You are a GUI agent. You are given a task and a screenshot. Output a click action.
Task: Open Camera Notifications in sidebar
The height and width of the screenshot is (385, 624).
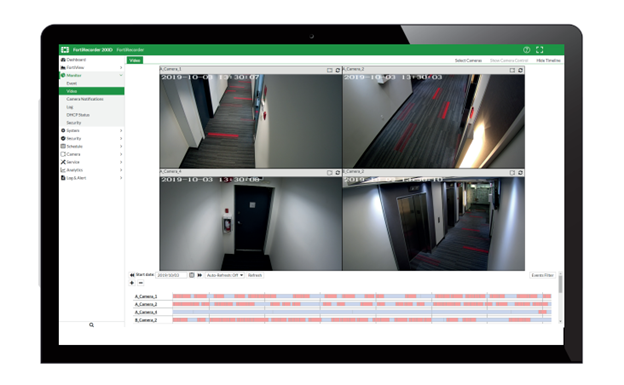click(85, 99)
